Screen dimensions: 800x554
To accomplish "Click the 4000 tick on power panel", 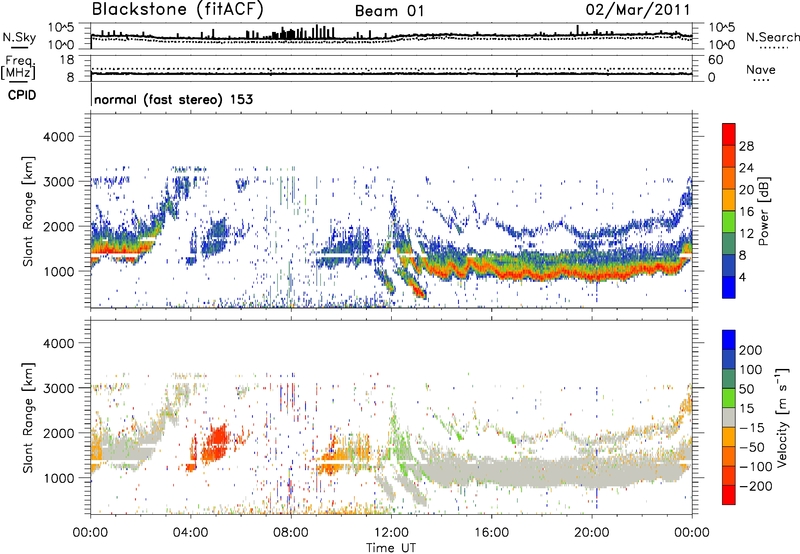I will pyautogui.click(x=58, y=137).
